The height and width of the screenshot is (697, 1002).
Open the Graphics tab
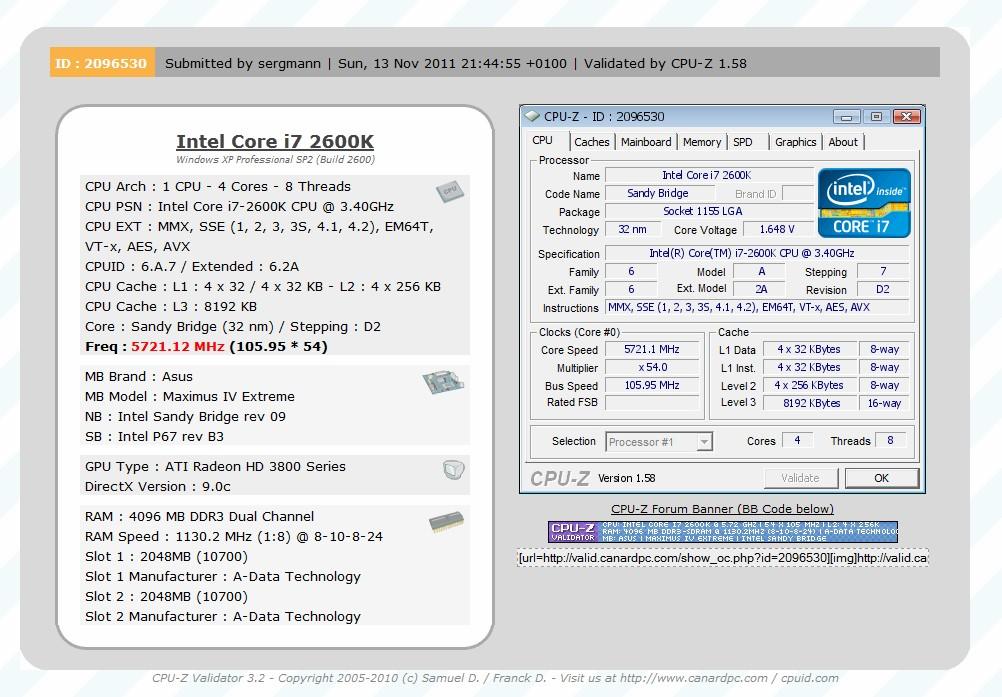pos(796,142)
